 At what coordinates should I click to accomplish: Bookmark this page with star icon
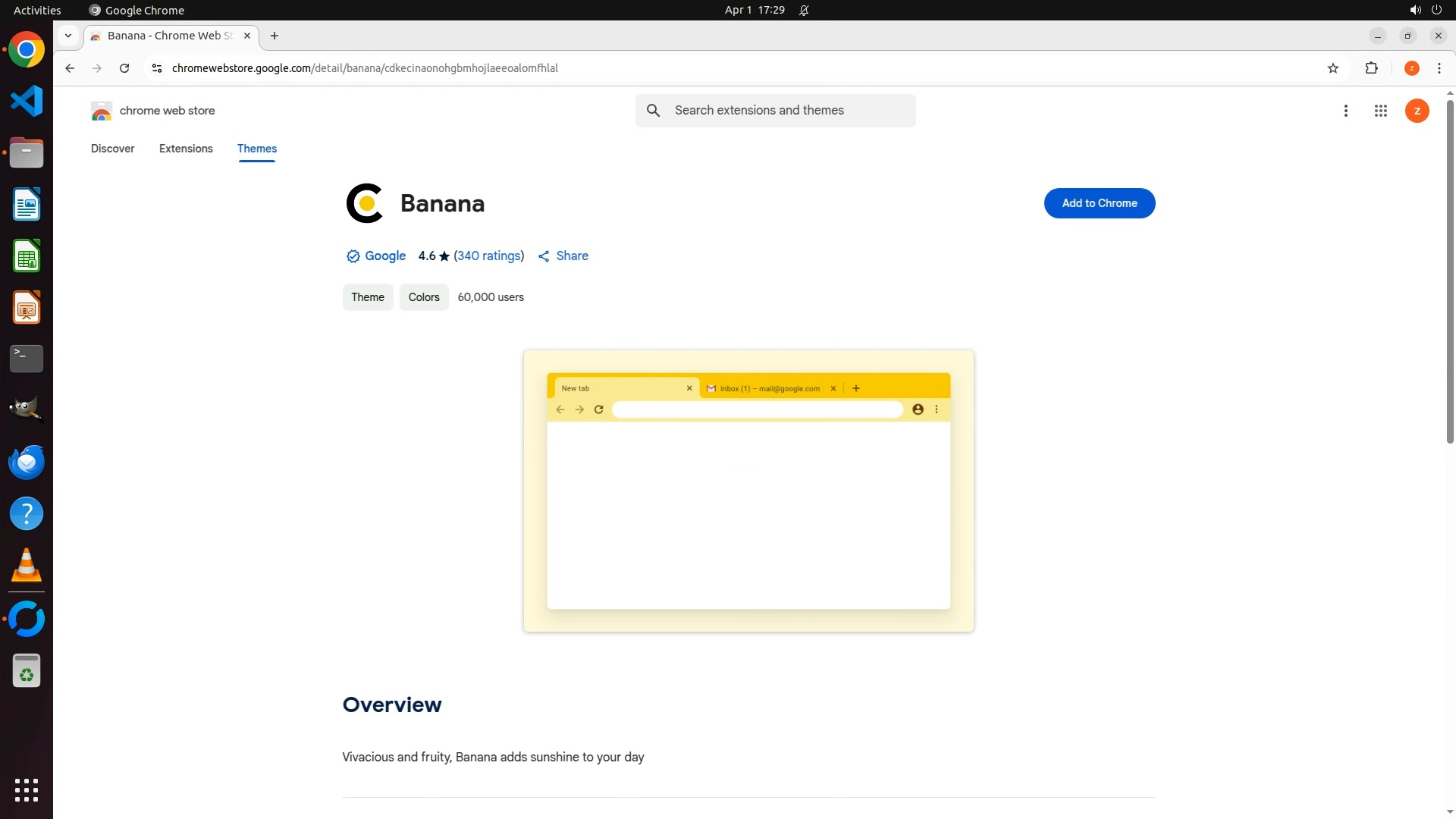click(1333, 68)
